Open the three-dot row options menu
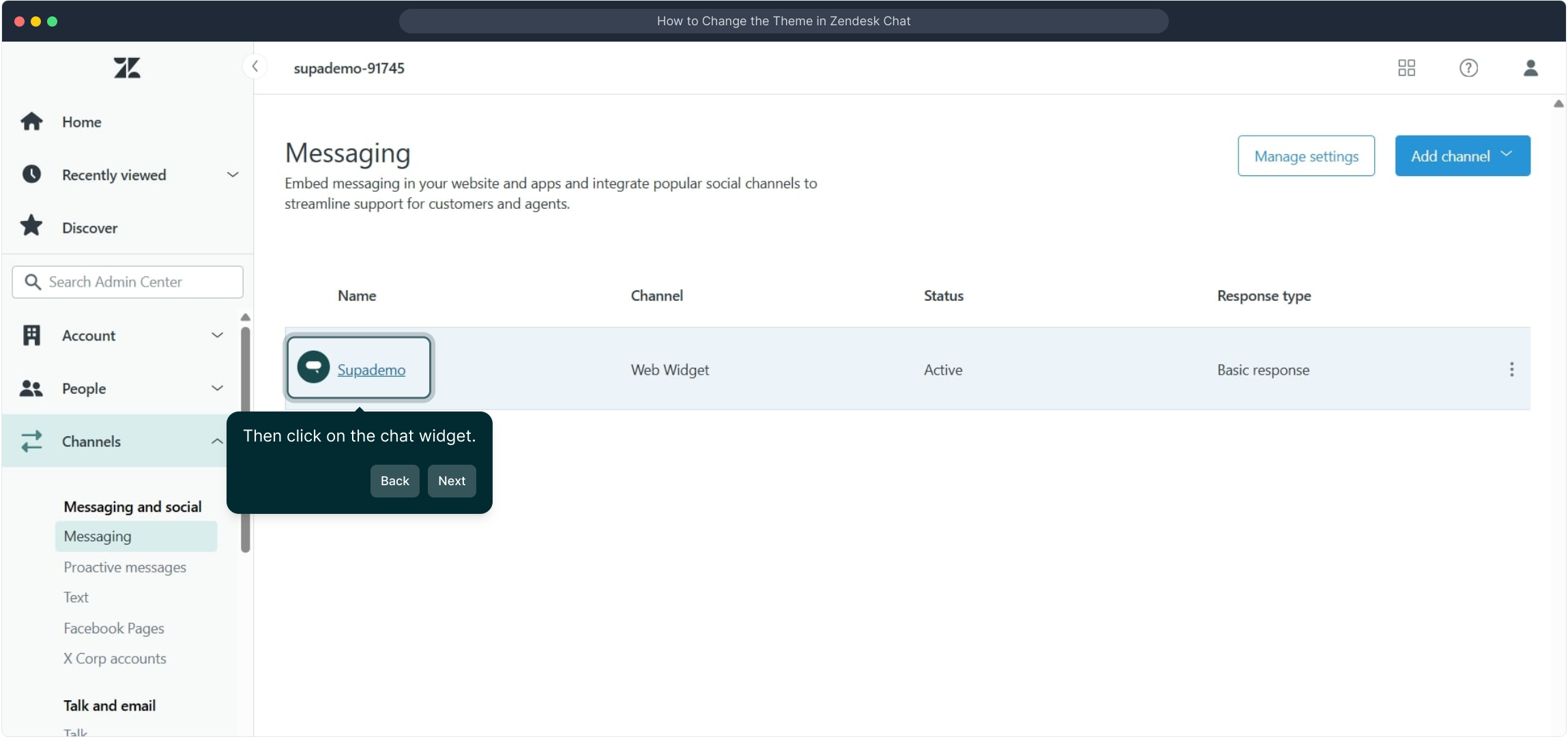This screenshot has height=737, width=1568. 1511,369
